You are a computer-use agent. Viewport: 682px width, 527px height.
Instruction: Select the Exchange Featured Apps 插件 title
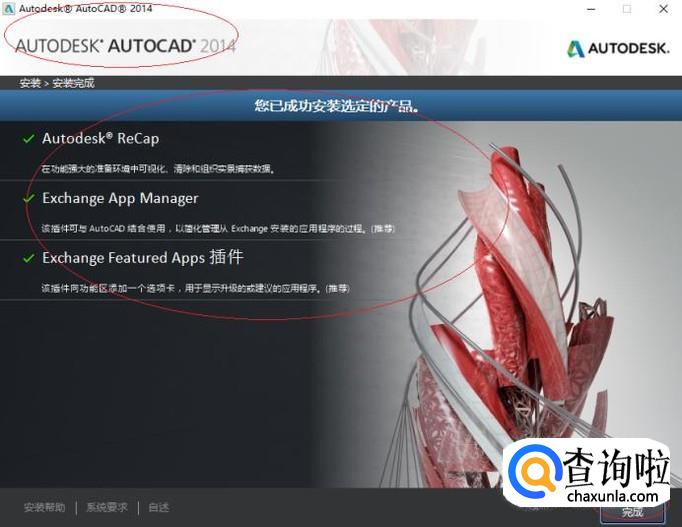point(143,257)
